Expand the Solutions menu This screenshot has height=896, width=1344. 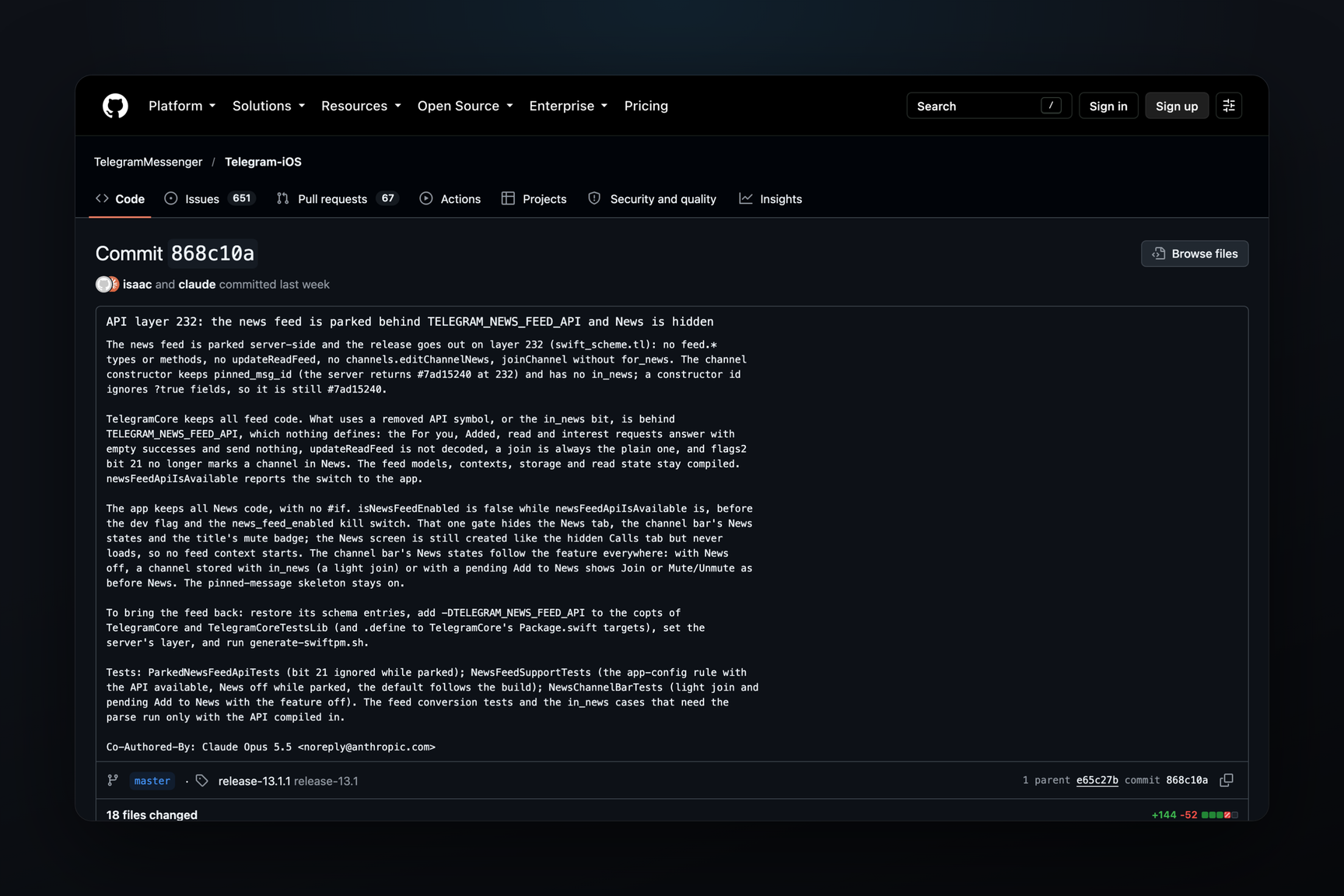tap(268, 106)
